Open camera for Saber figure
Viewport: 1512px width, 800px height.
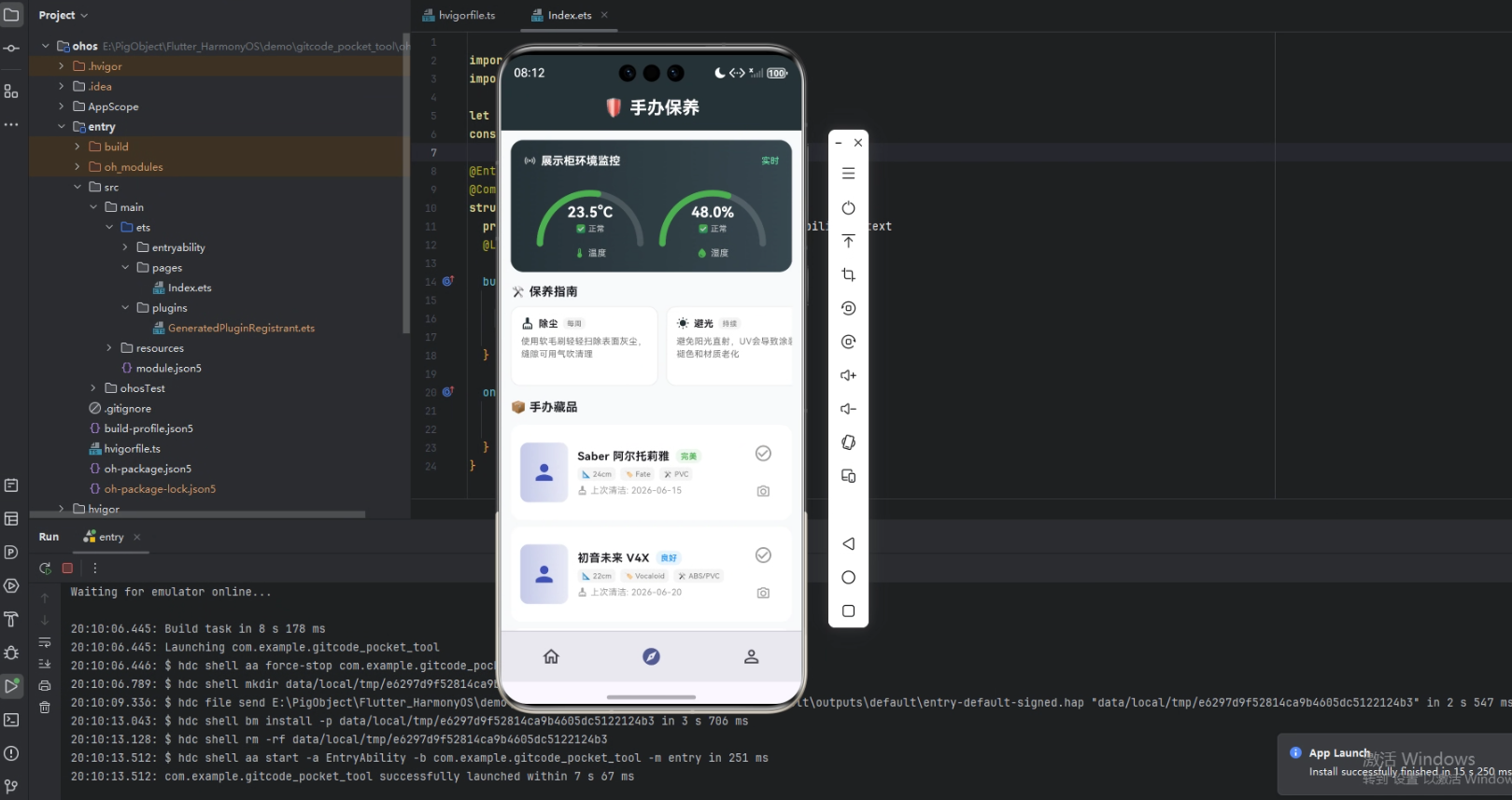[x=763, y=491]
